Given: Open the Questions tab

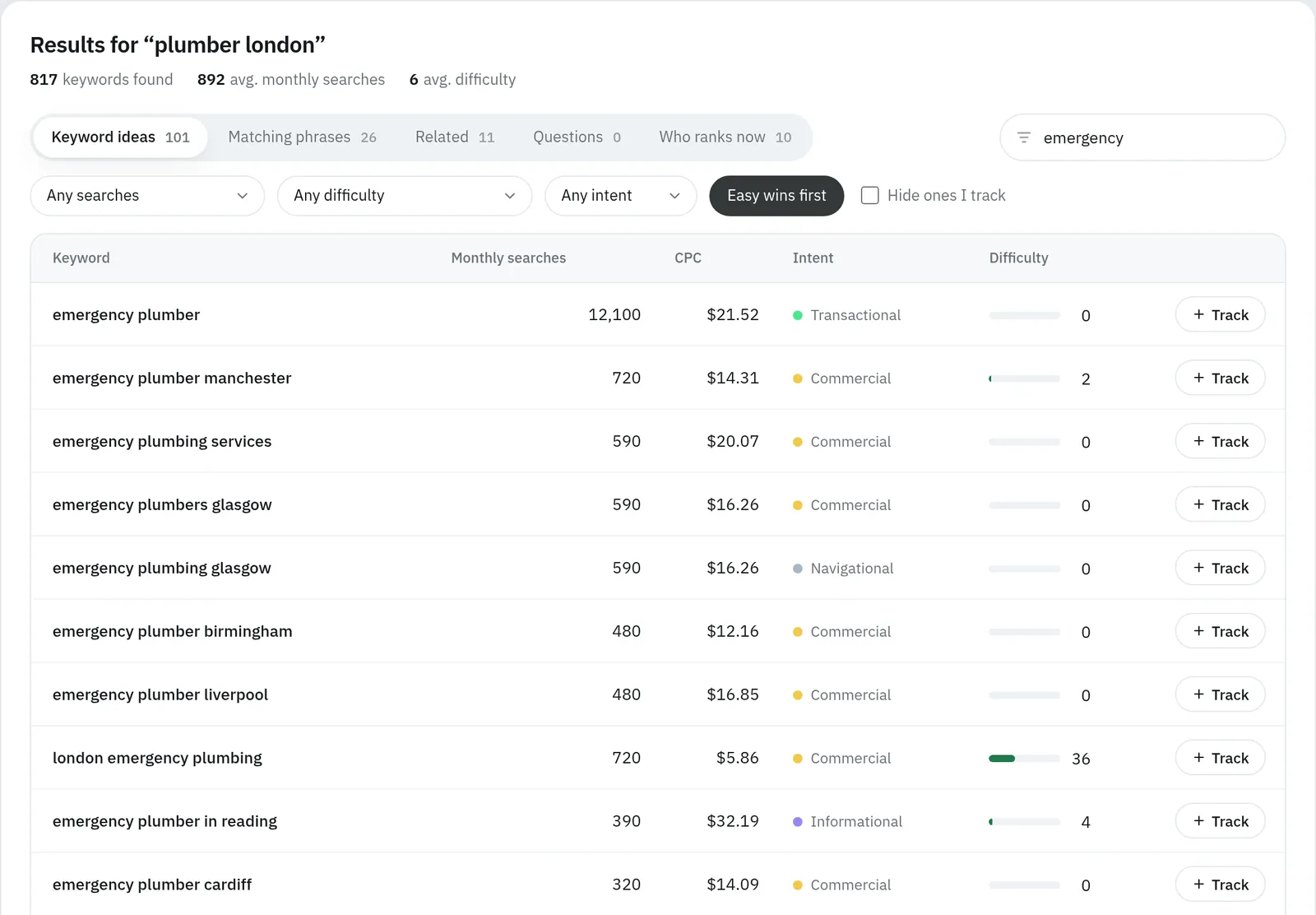Looking at the screenshot, I should click(577, 137).
